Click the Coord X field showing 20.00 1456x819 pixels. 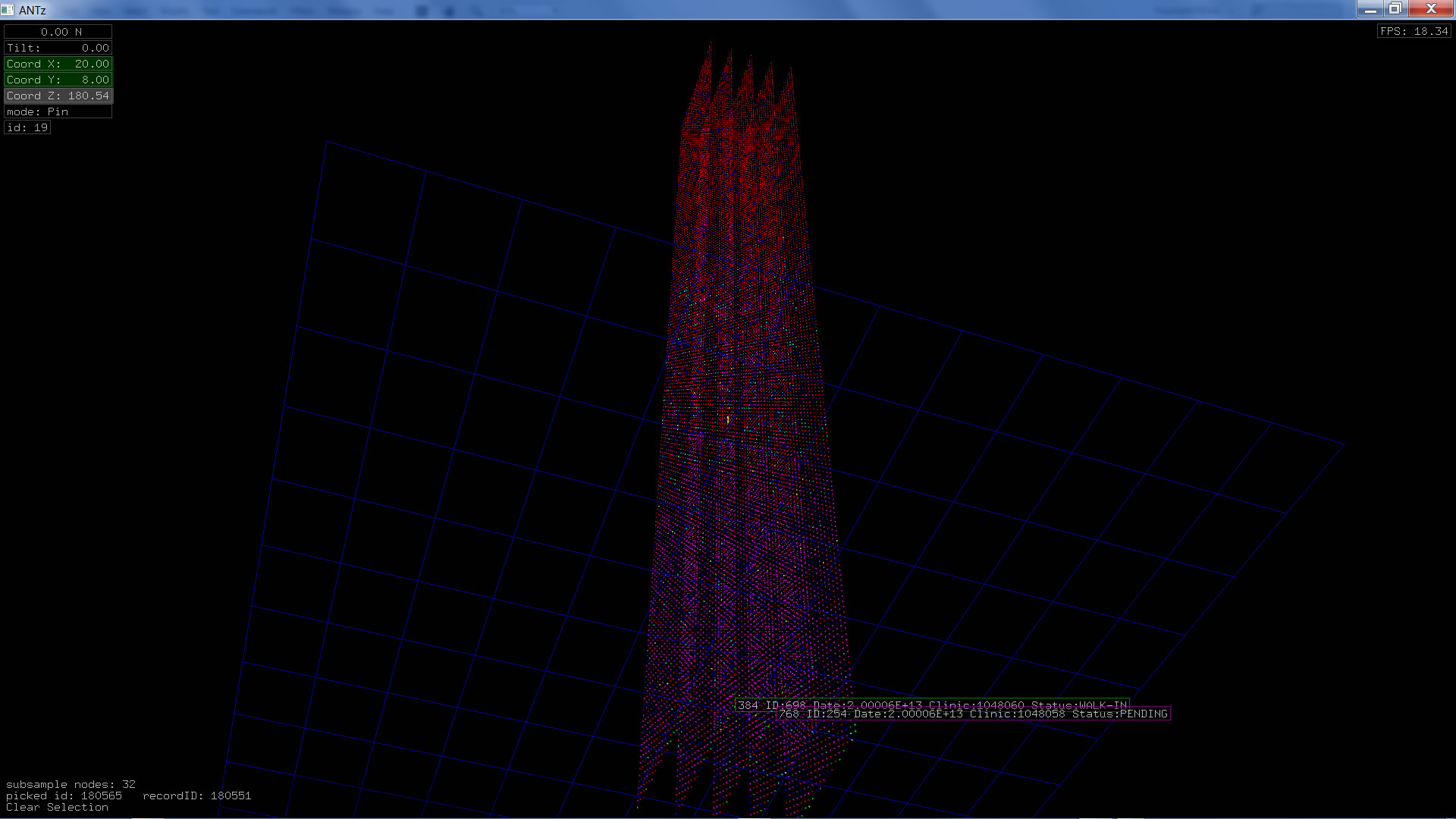pos(58,64)
